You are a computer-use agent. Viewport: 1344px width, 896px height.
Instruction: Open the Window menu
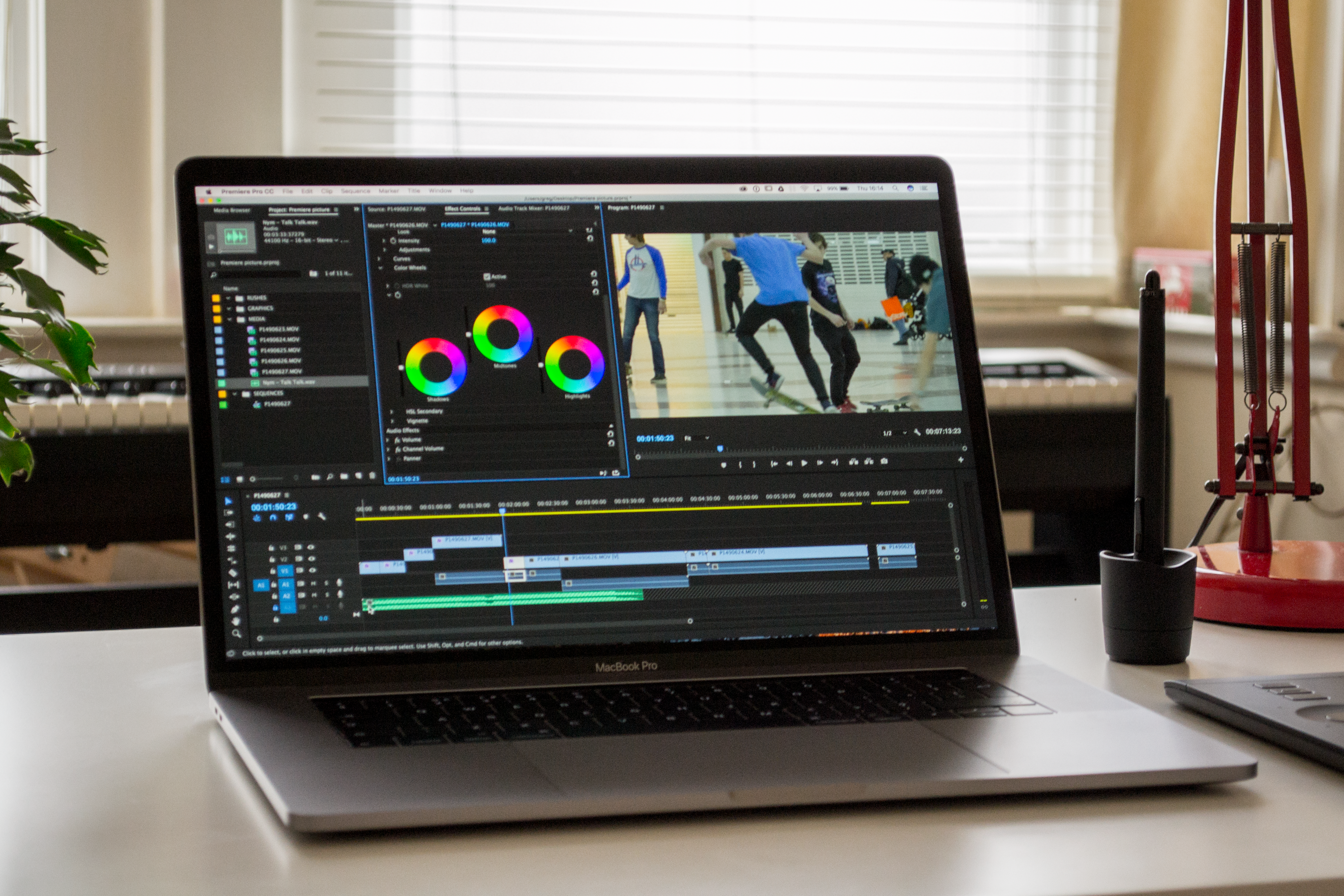439,190
